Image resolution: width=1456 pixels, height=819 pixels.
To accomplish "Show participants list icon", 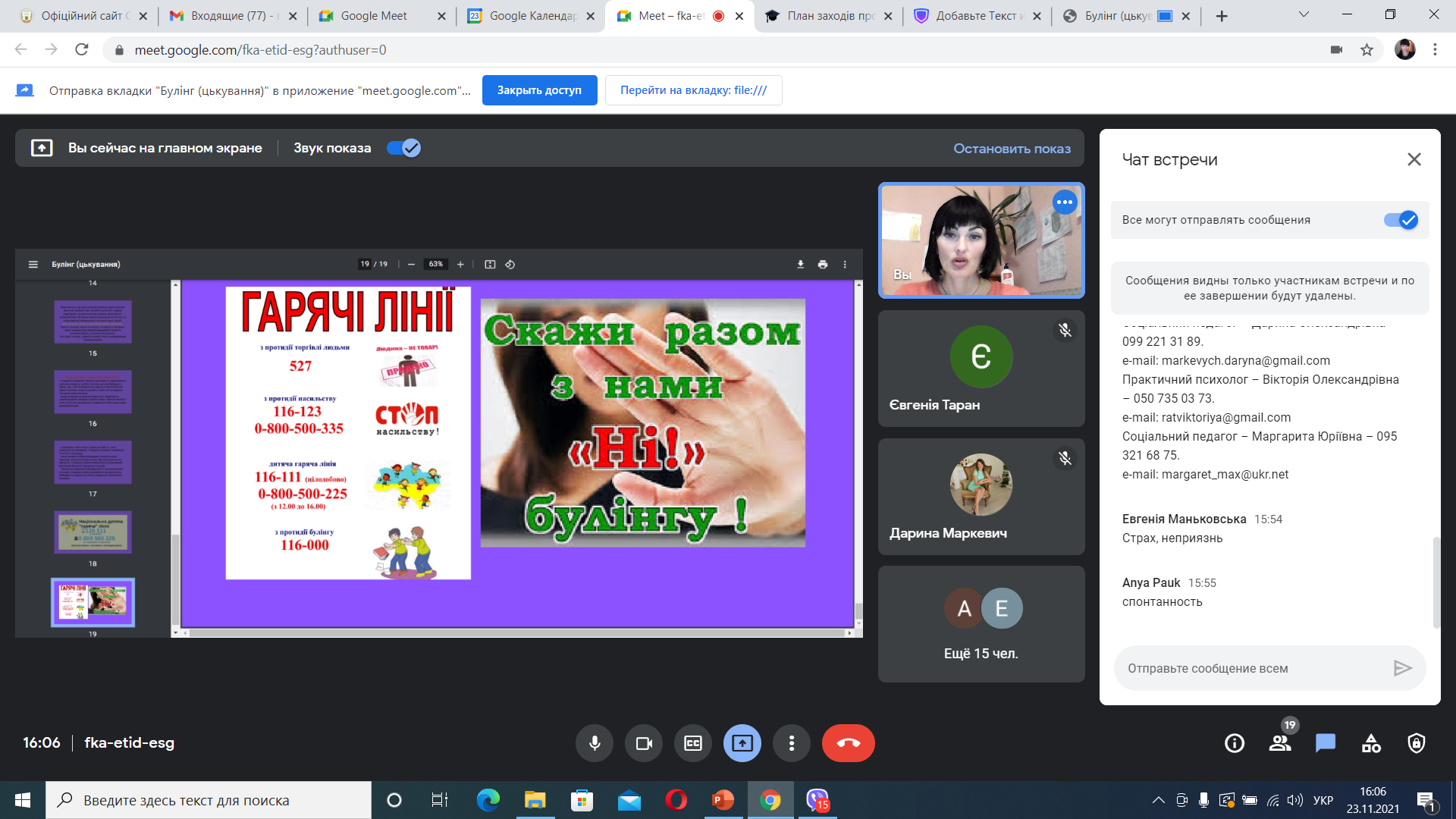I will [x=1280, y=743].
